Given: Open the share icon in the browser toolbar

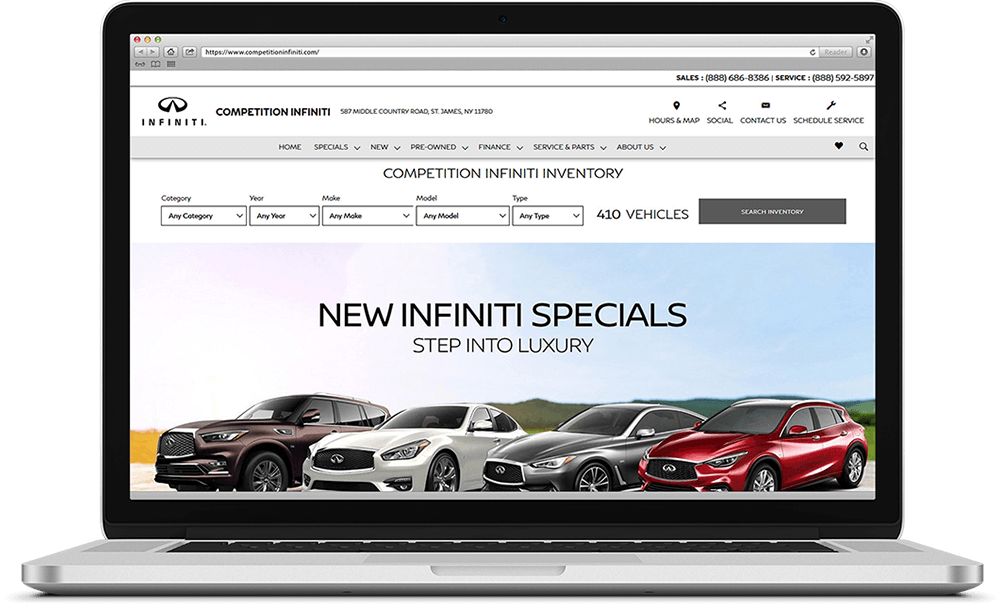Looking at the screenshot, I should [x=190, y=52].
